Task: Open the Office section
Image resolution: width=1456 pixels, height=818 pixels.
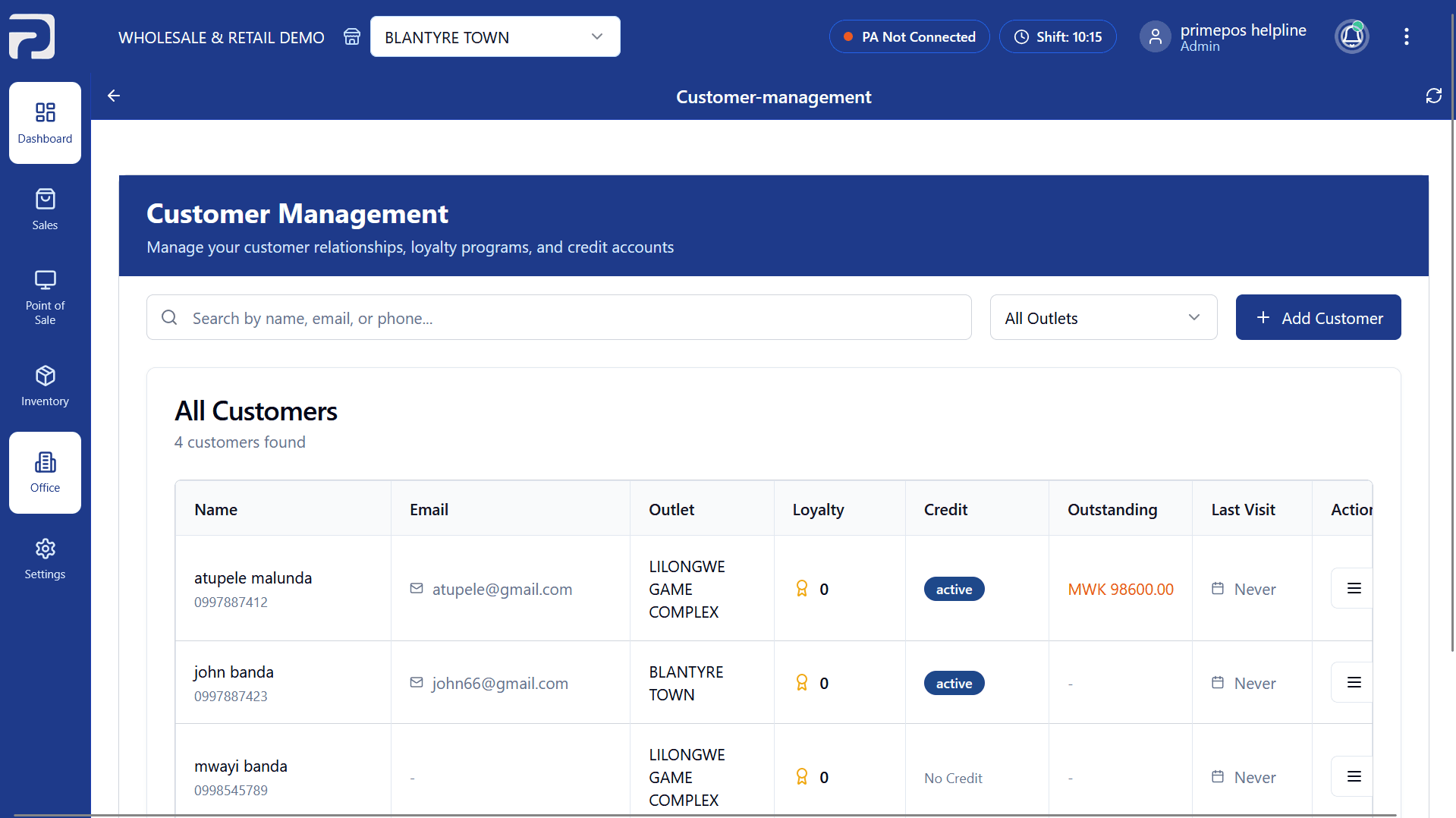Action: click(45, 472)
